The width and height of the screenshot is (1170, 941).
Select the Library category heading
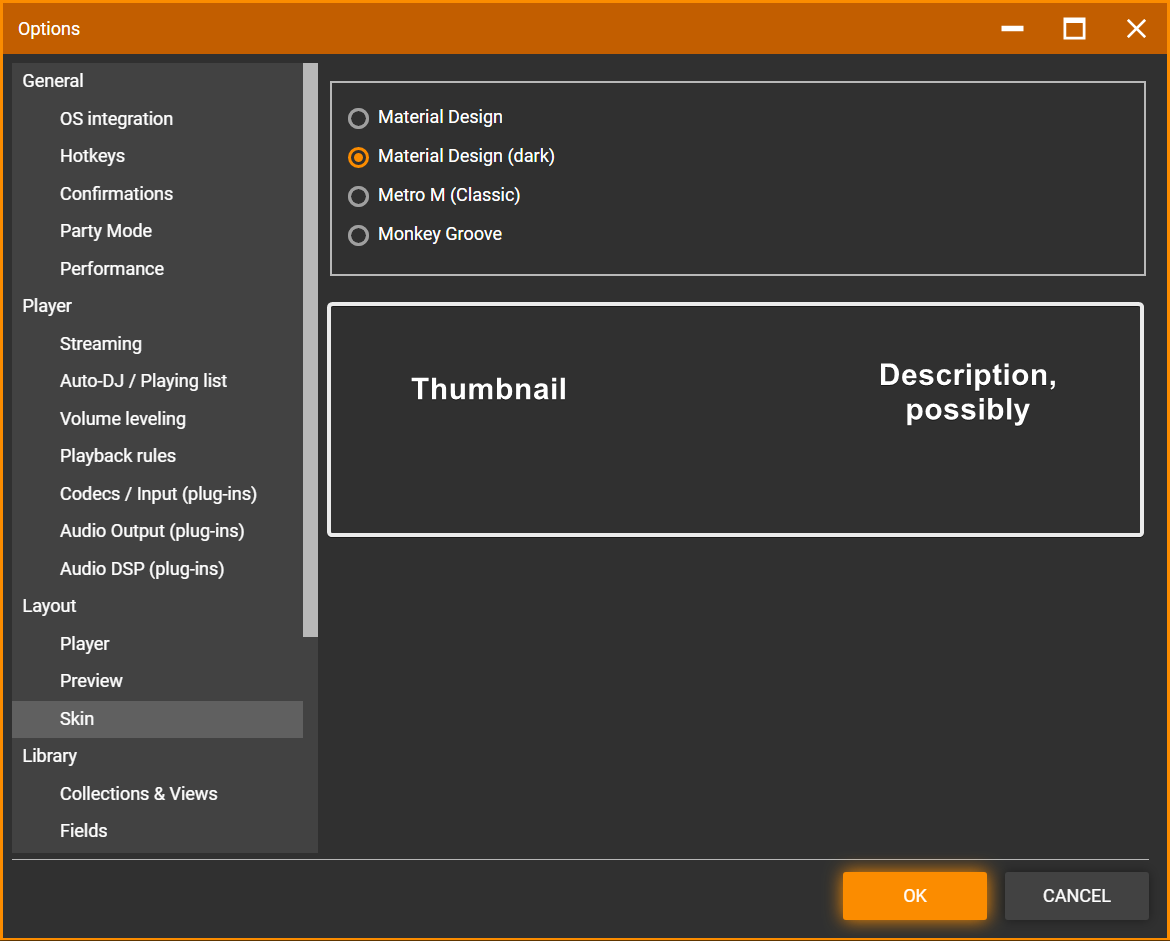[x=50, y=756]
